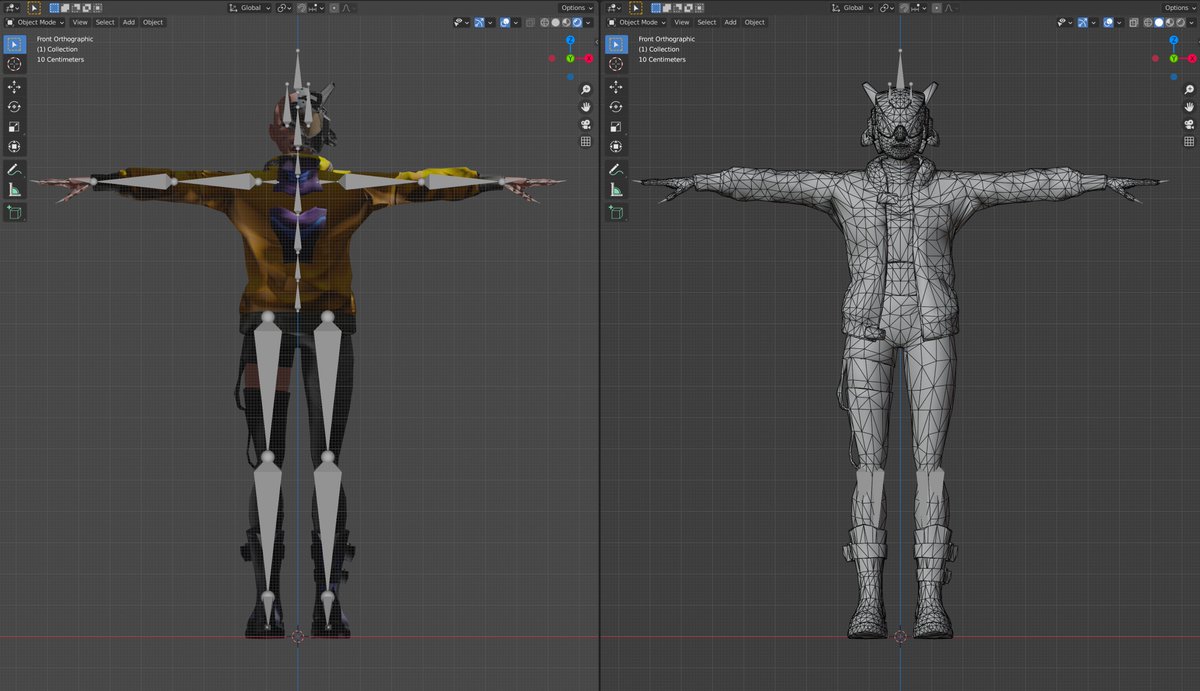Toggle gizmo display in right viewport
Screen dimensions: 1200x691
(x=1082, y=22)
